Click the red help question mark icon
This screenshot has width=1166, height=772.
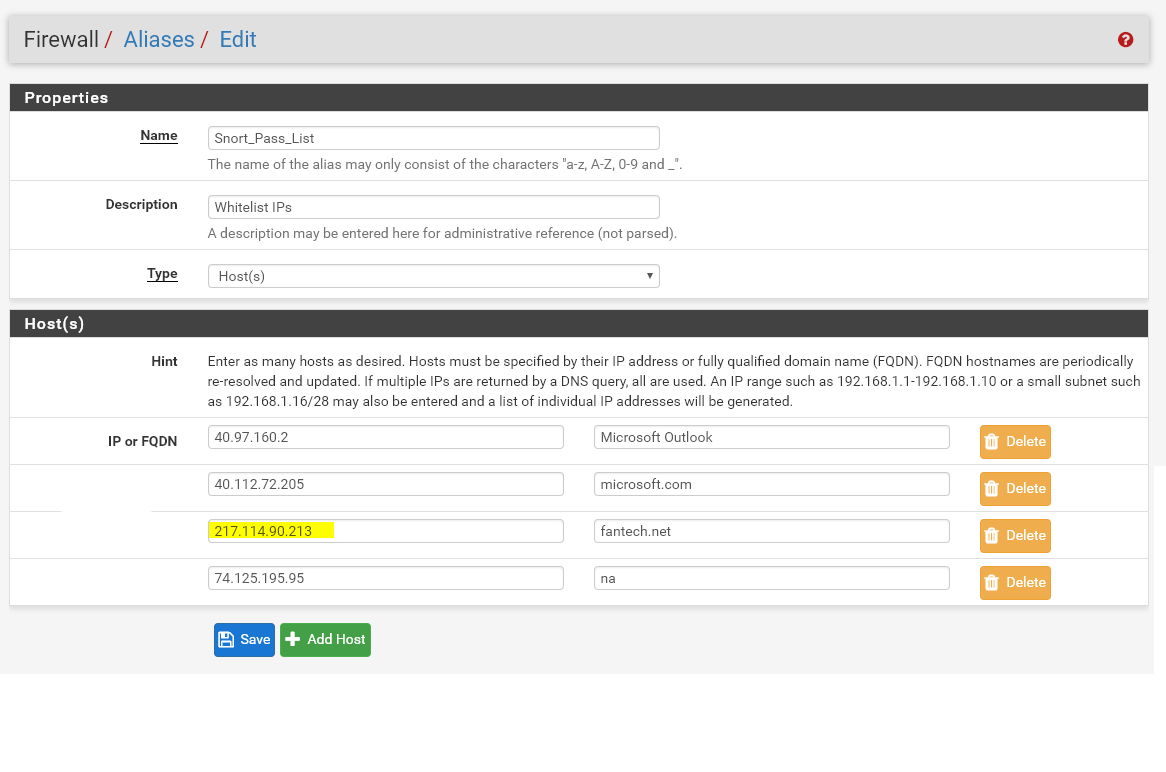tap(1125, 40)
